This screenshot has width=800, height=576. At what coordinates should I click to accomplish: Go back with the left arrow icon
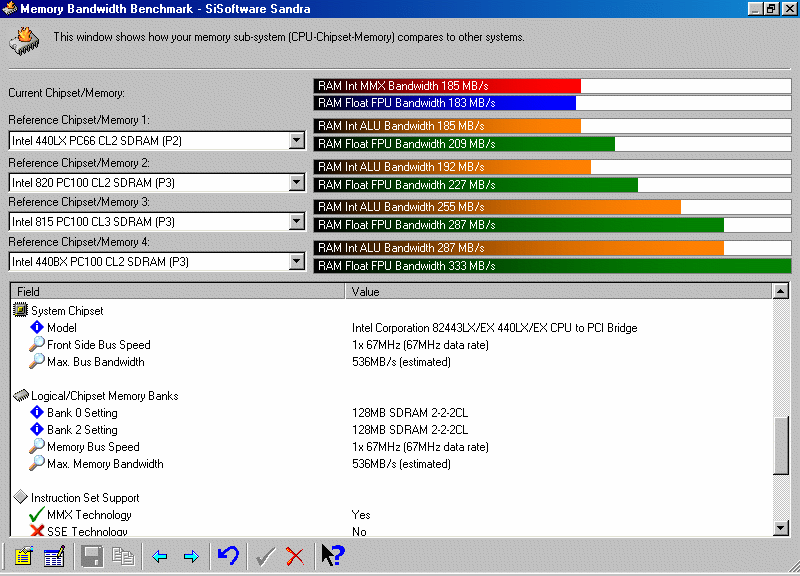160,557
